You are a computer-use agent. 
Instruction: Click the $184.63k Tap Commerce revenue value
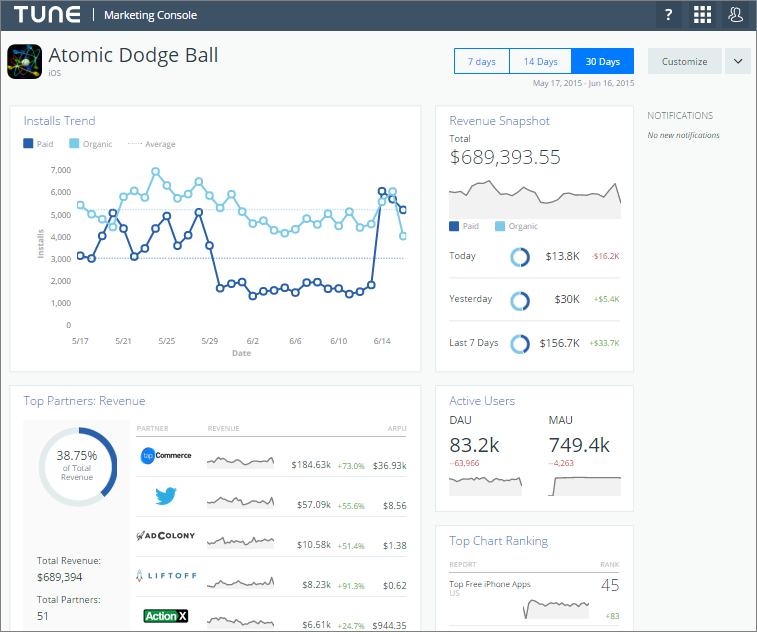click(x=311, y=465)
